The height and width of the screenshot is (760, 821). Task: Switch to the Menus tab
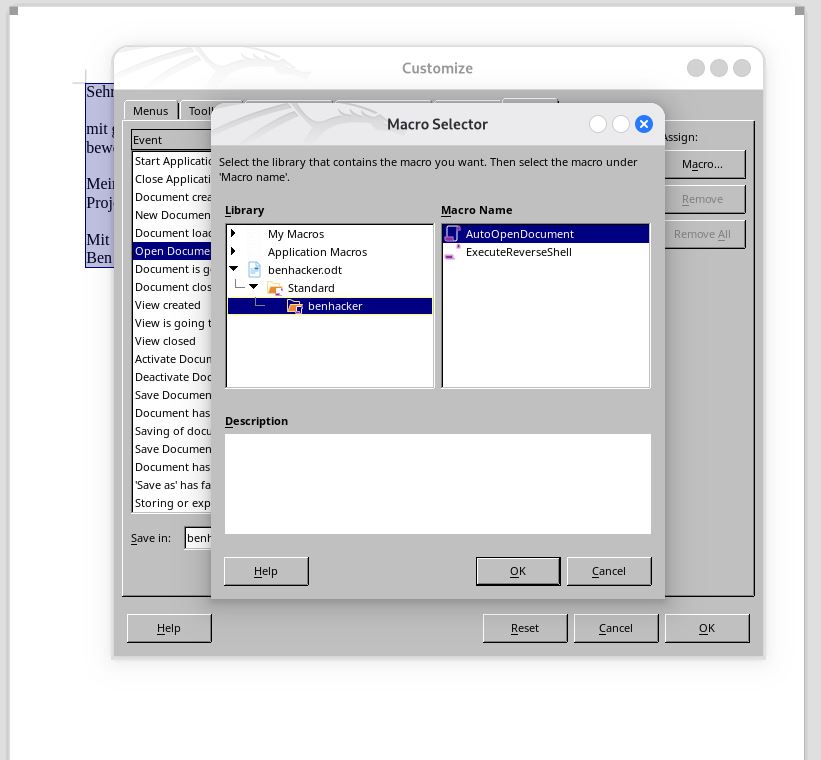(150, 110)
